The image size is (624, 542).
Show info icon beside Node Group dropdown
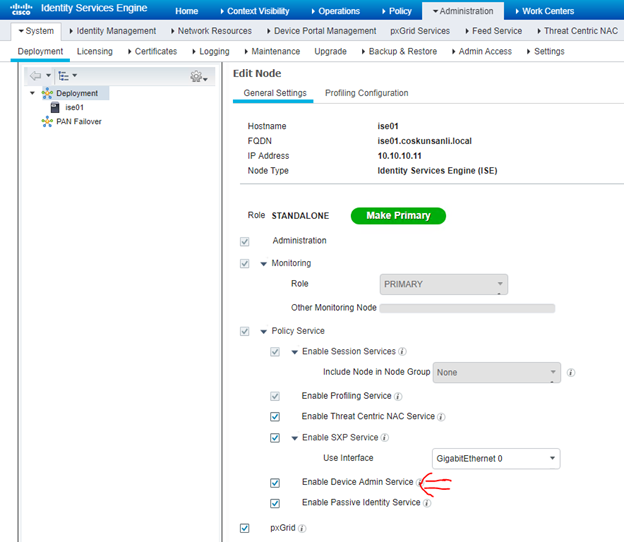click(571, 373)
